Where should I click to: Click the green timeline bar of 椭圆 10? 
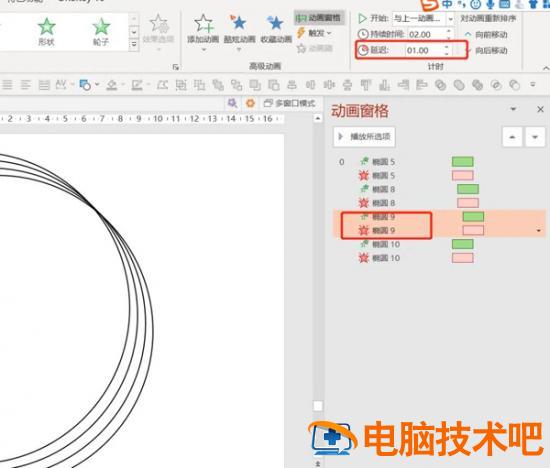coord(463,244)
